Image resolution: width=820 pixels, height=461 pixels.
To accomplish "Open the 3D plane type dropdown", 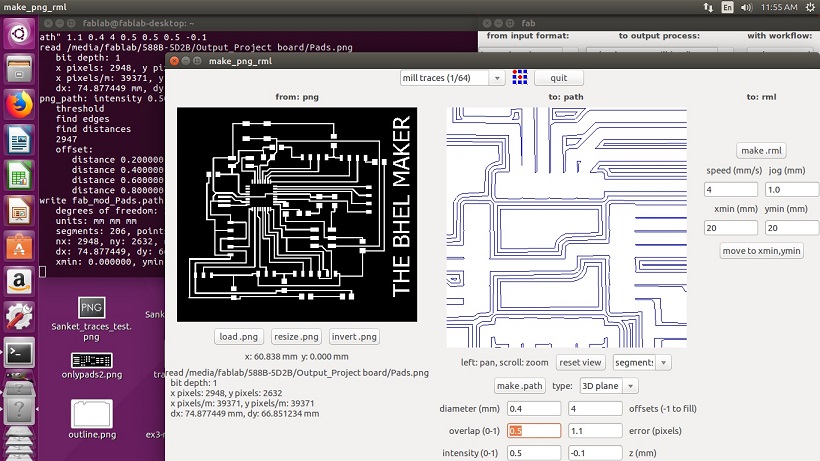I will (x=609, y=386).
